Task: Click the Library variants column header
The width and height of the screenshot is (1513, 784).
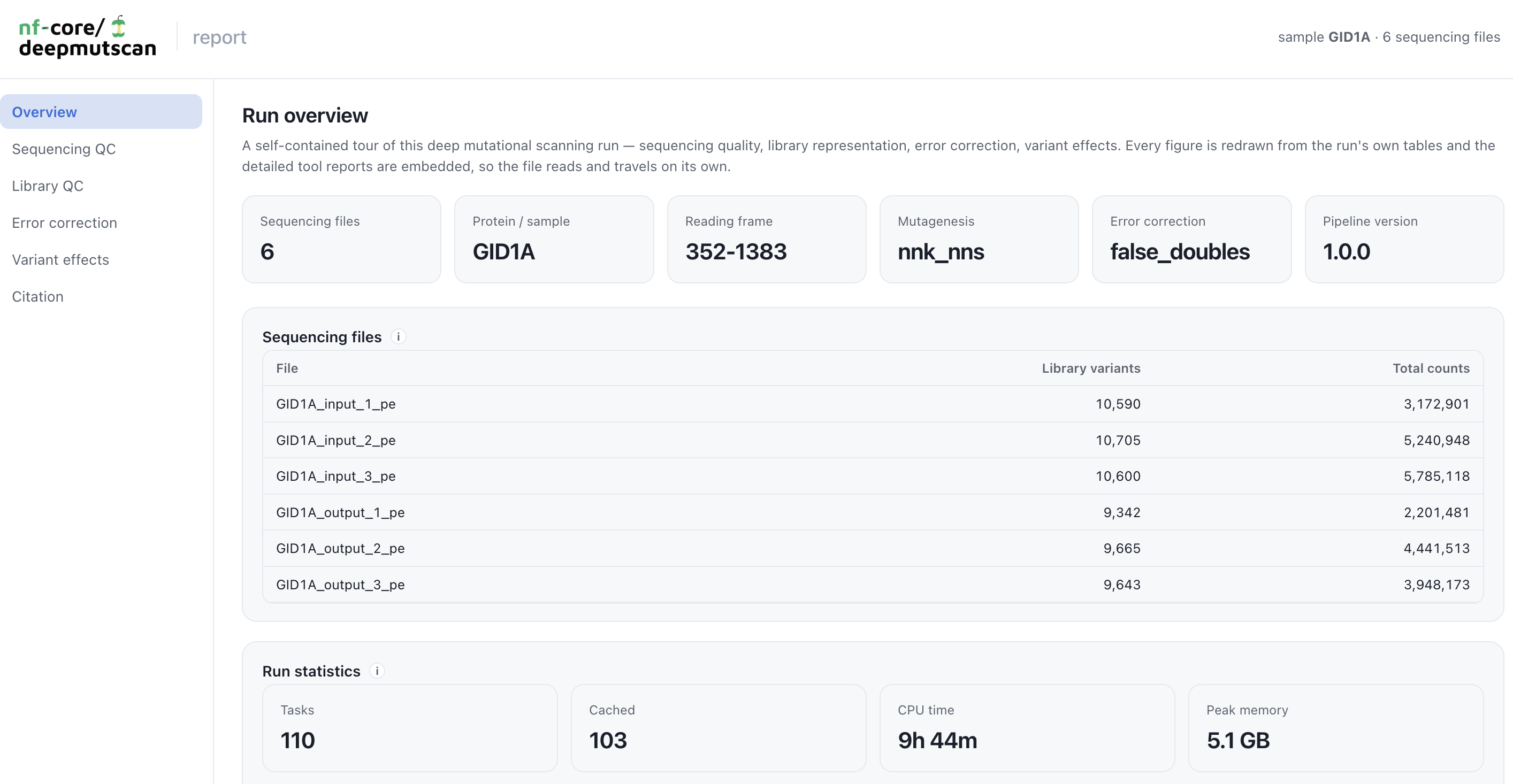Action: 1091,368
